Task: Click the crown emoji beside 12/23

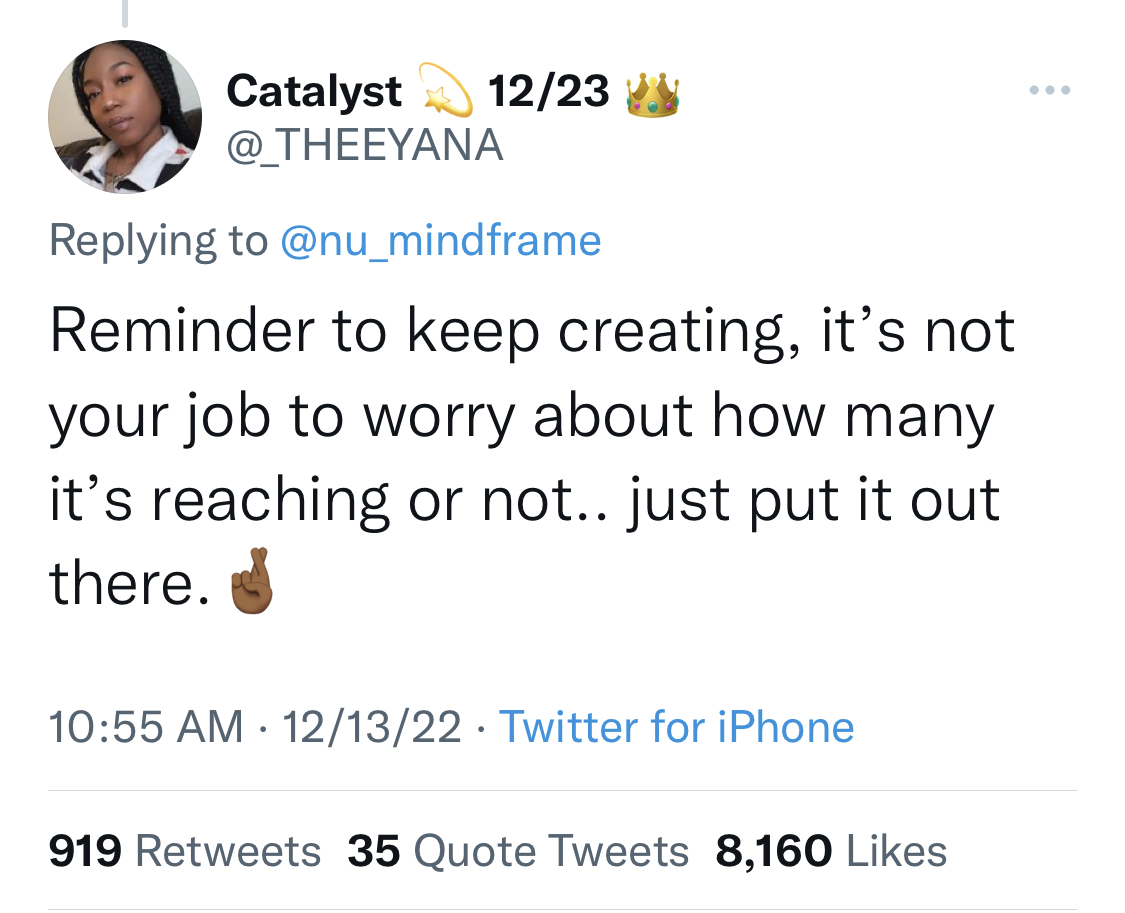Action: [x=652, y=94]
